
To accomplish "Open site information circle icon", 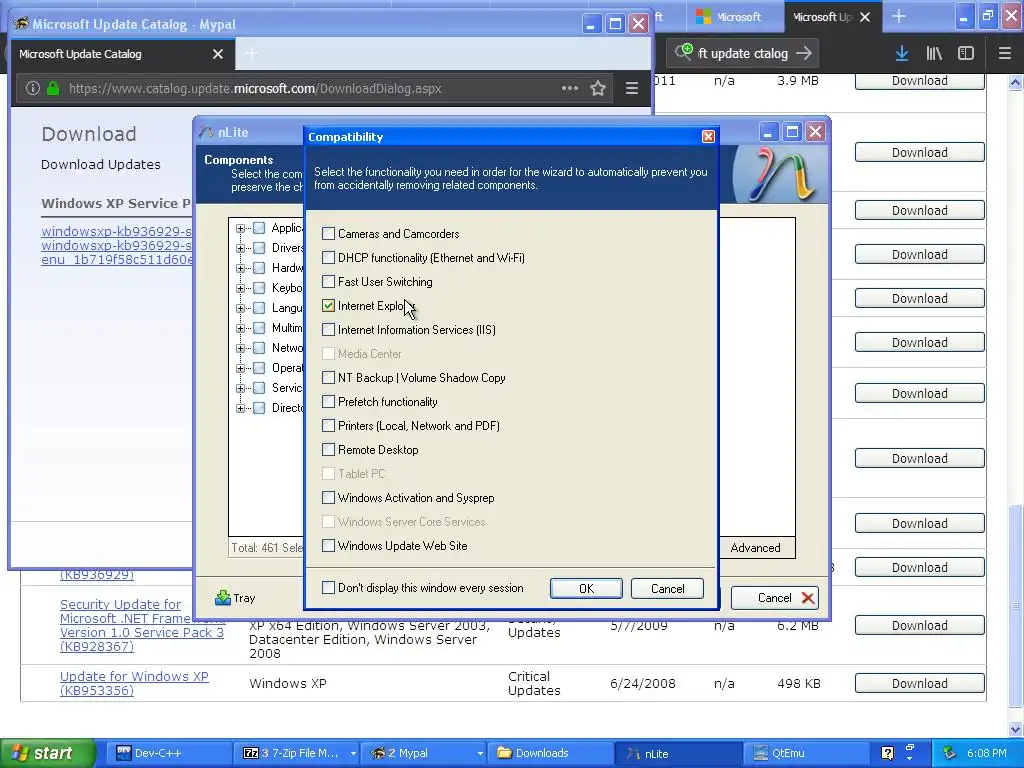I will click(33, 88).
